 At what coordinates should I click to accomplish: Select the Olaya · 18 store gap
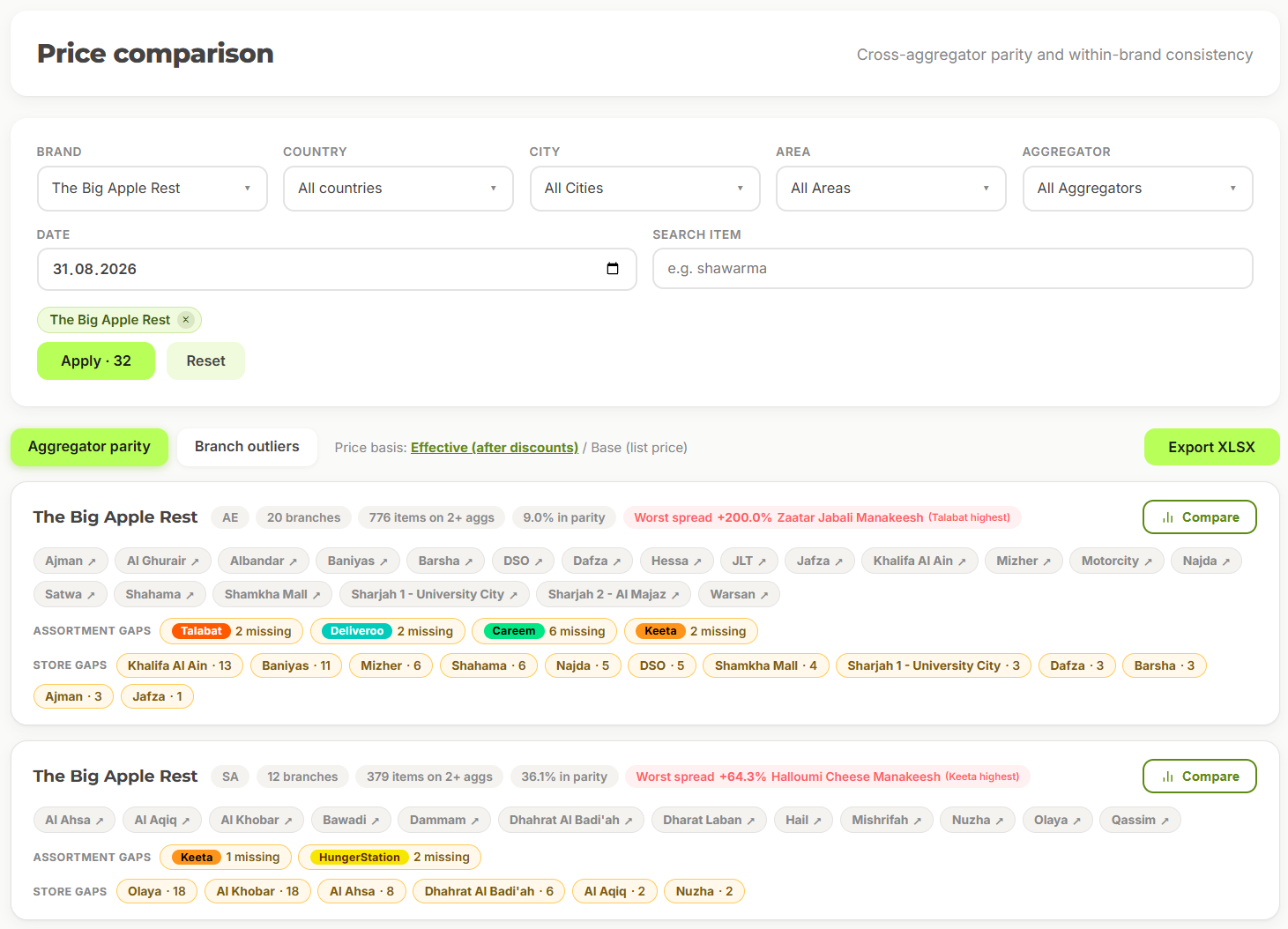point(157,891)
